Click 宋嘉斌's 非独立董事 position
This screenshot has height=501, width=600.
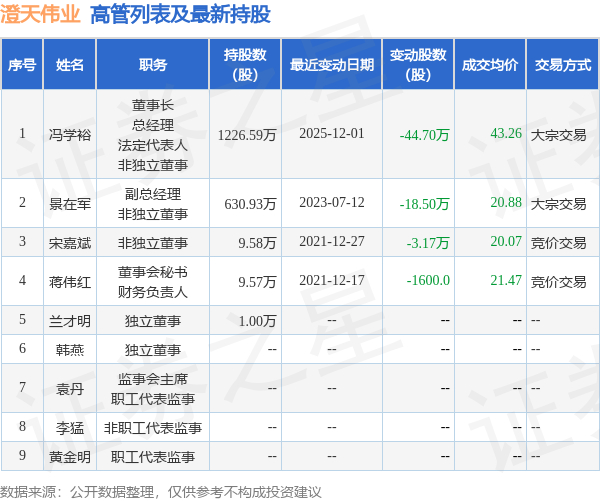pos(153,243)
